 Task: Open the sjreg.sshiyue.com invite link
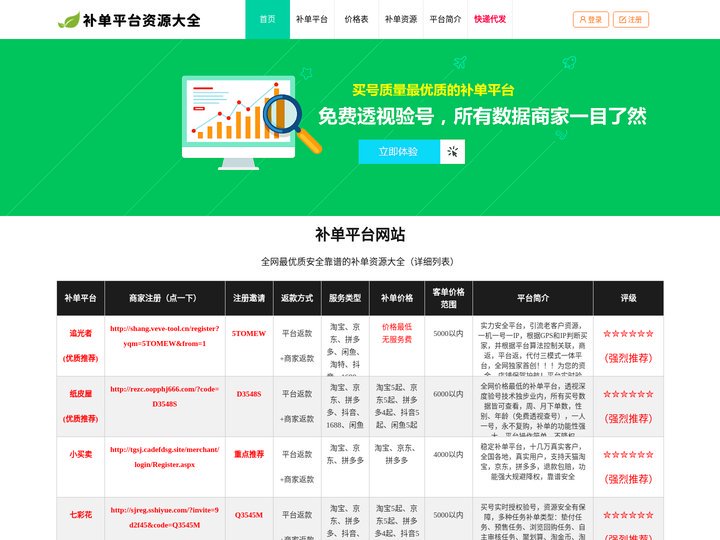tap(164, 518)
